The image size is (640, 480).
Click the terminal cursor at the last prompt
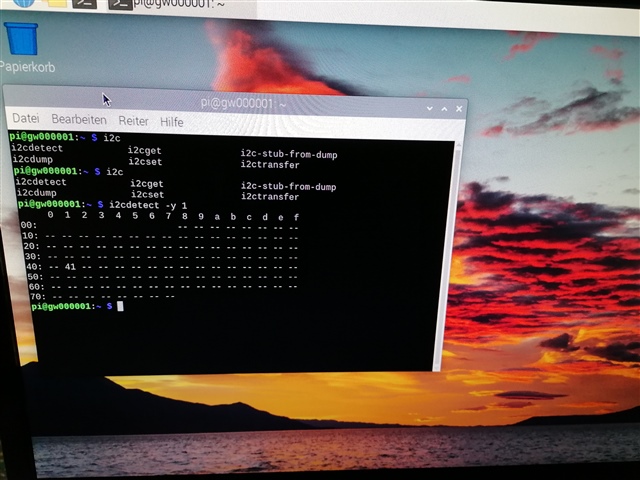(x=120, y=306)
